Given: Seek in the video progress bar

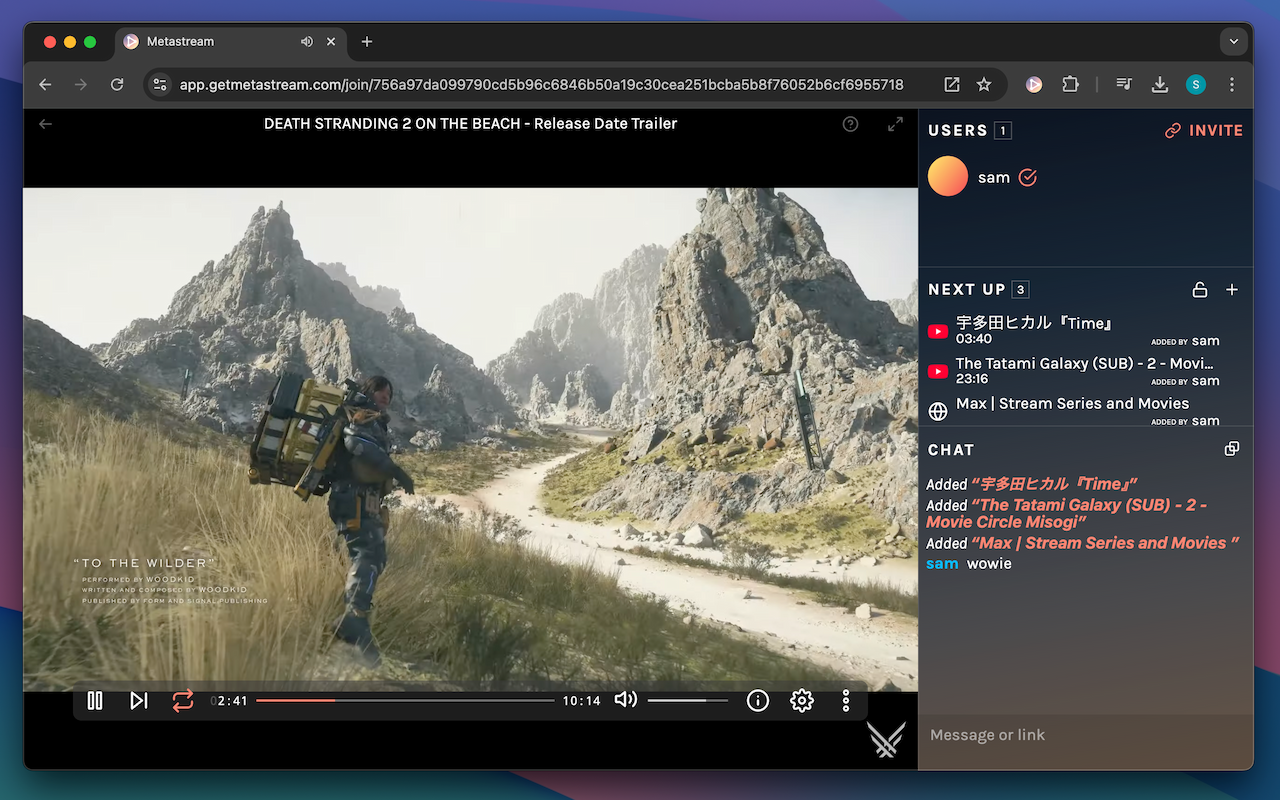Looking at the screenshot, I should pos(405,701).
